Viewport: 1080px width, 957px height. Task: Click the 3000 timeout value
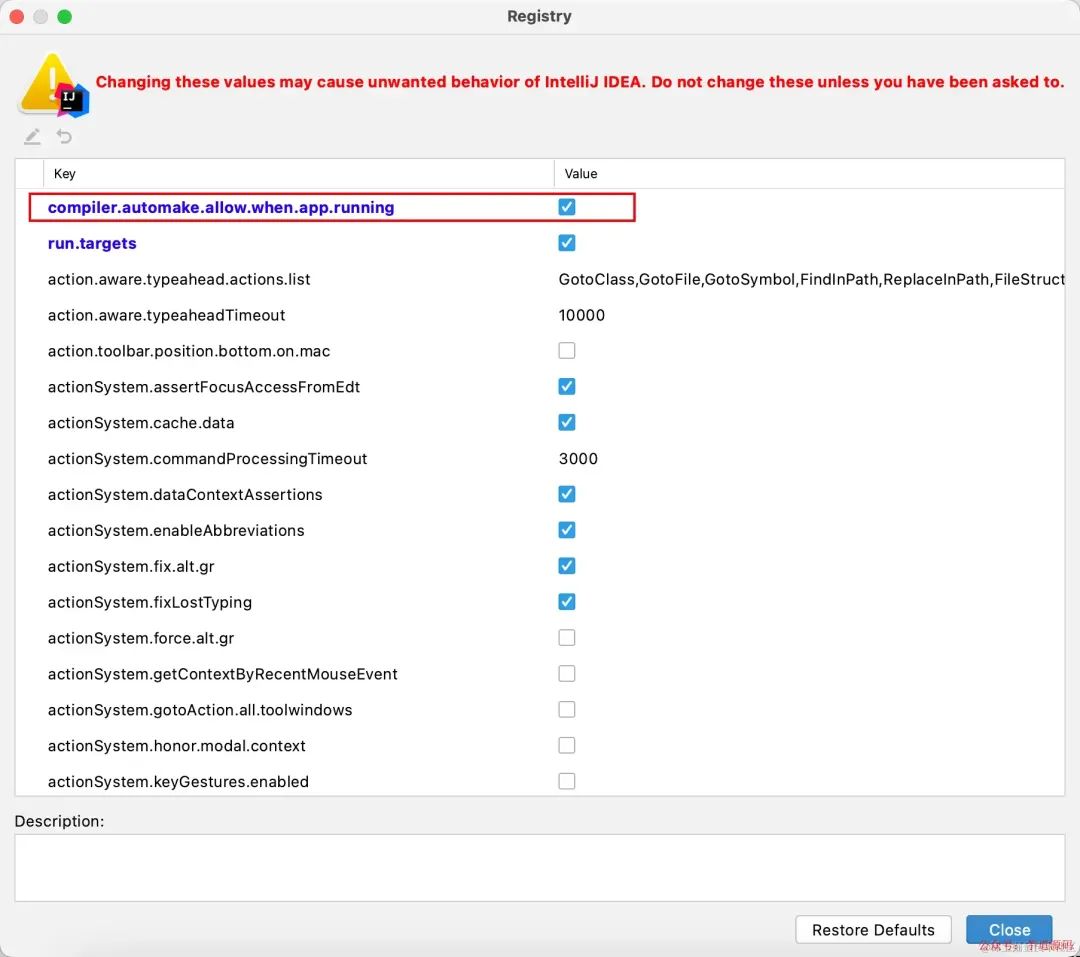578,458
